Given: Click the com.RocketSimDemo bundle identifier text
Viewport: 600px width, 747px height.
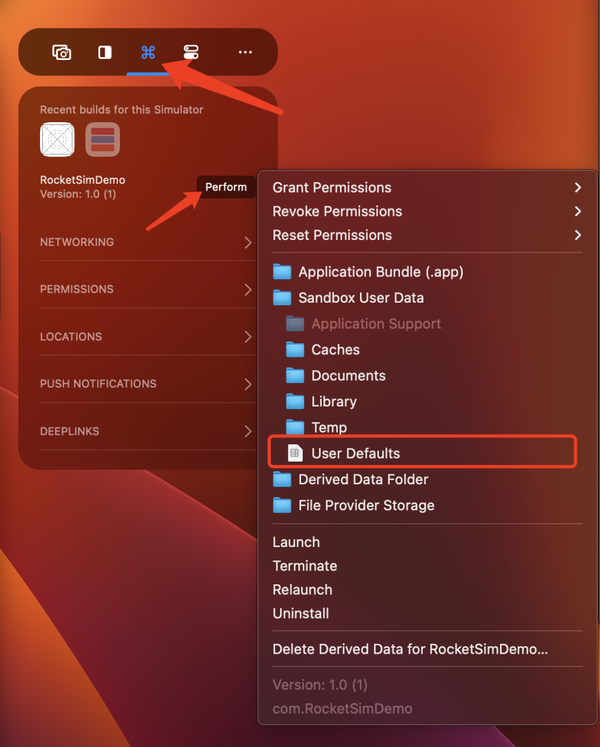Looking at the screenshot, I should tap(342, 708).
